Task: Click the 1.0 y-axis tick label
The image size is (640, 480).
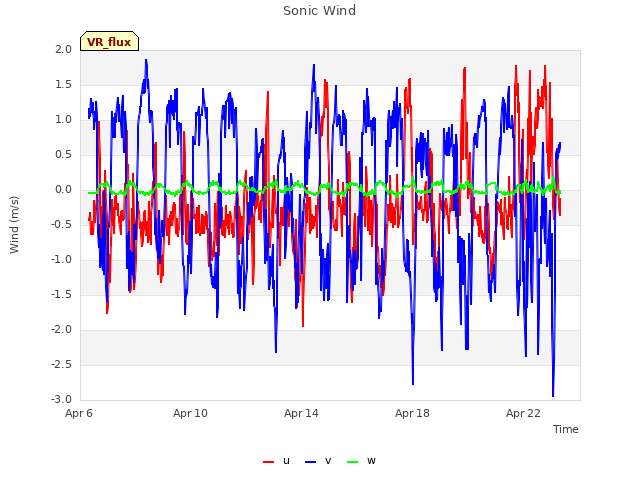Action: [x=64, y=120]
